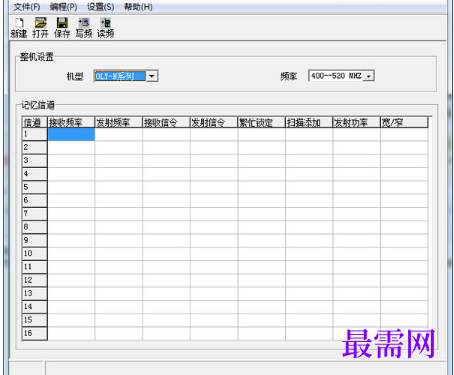This screenshot has width=454, height=375.
Task: Click the 接收信令 column header
Action: click(166, 122)
